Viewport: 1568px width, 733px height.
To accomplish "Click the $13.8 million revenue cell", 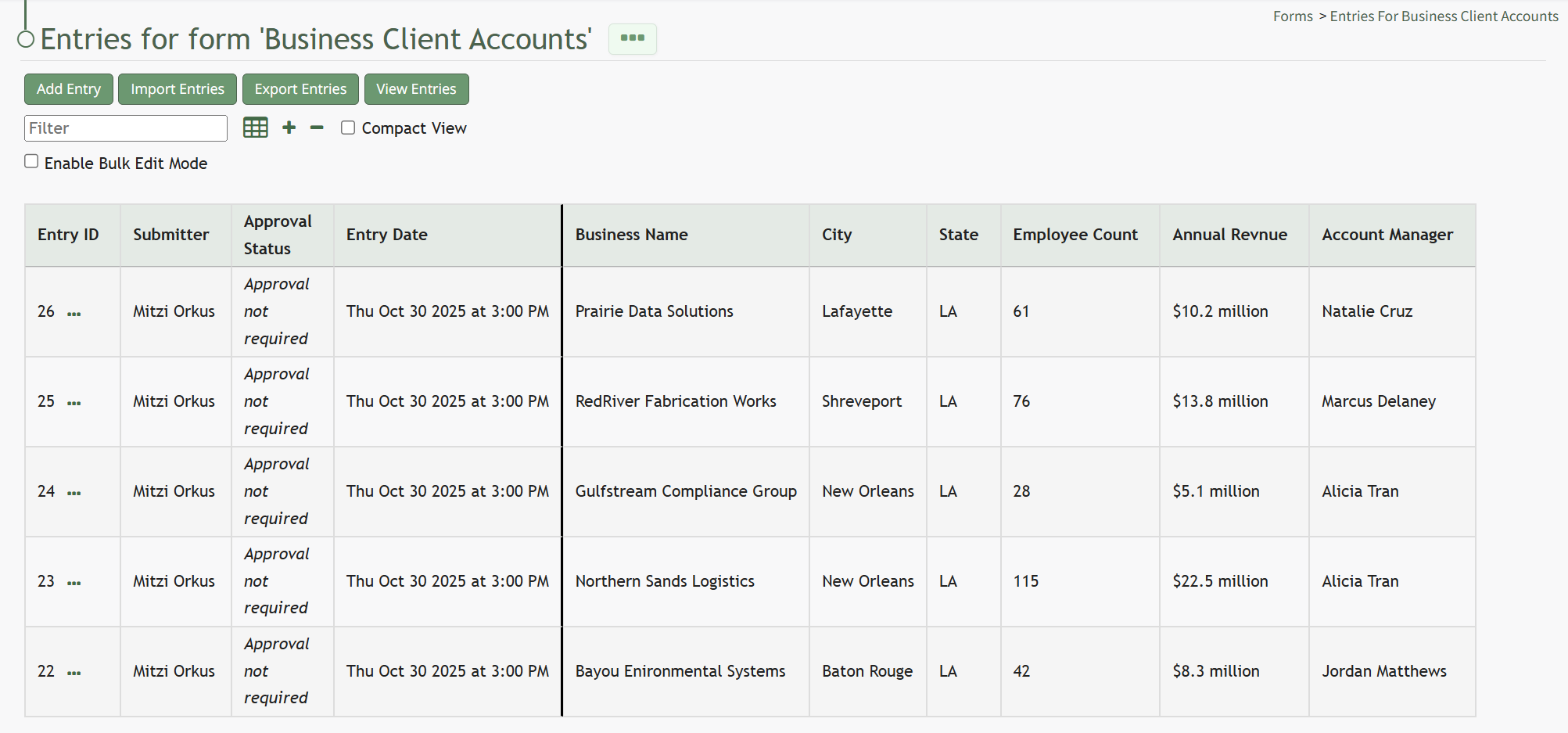I will [x=1234, y=401].
